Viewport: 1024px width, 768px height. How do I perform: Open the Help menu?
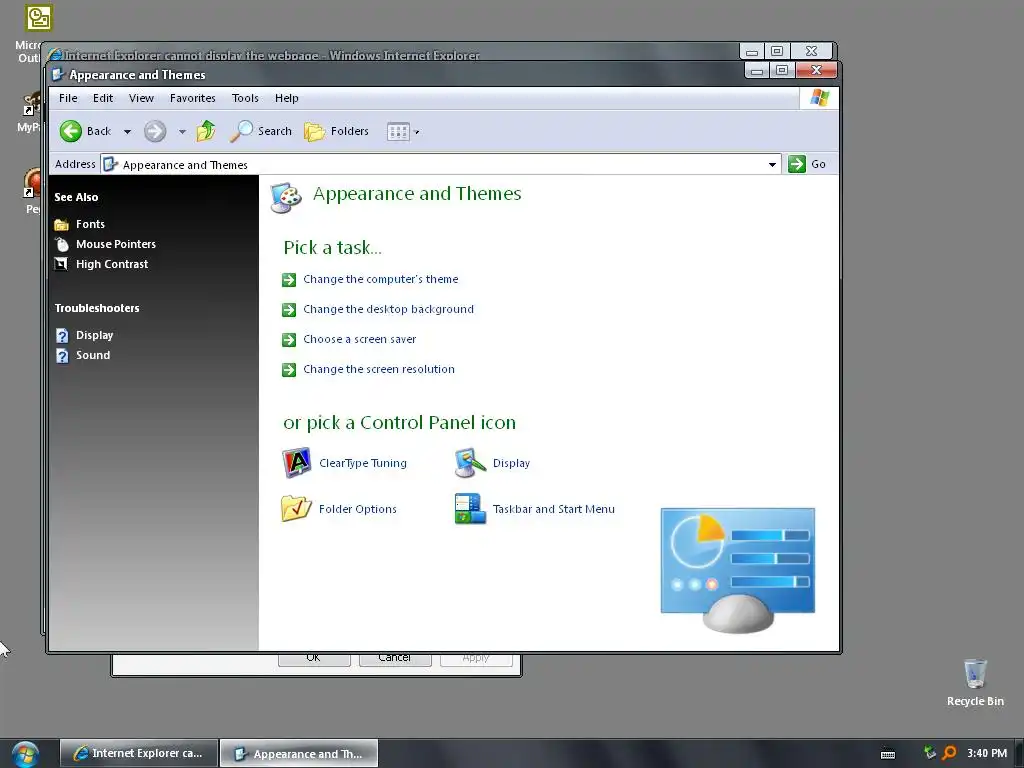pyautogui.click(x=287, y=98)
